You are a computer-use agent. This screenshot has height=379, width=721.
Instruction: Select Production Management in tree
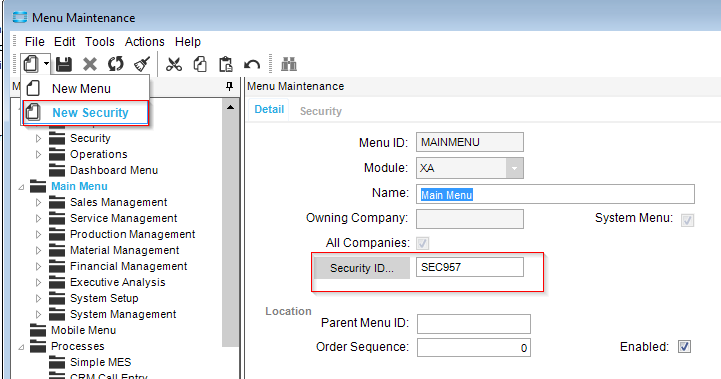click(132, 235)
